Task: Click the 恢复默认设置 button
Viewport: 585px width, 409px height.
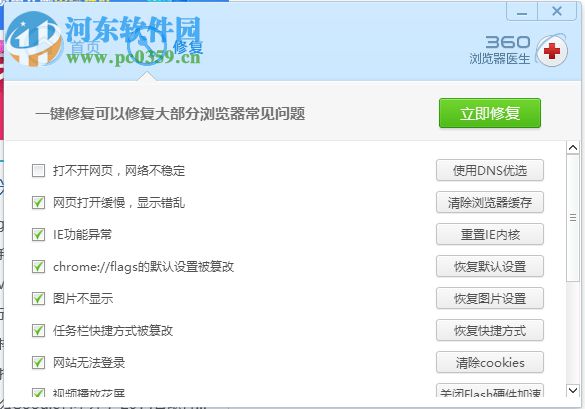Action: pos(489,266)
